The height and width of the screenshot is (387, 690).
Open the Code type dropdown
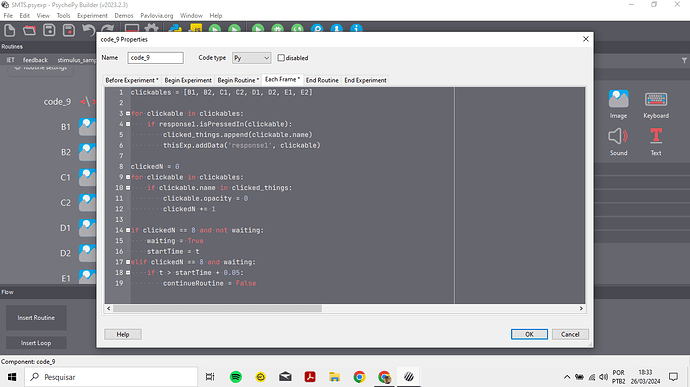(x=251, y=58)
